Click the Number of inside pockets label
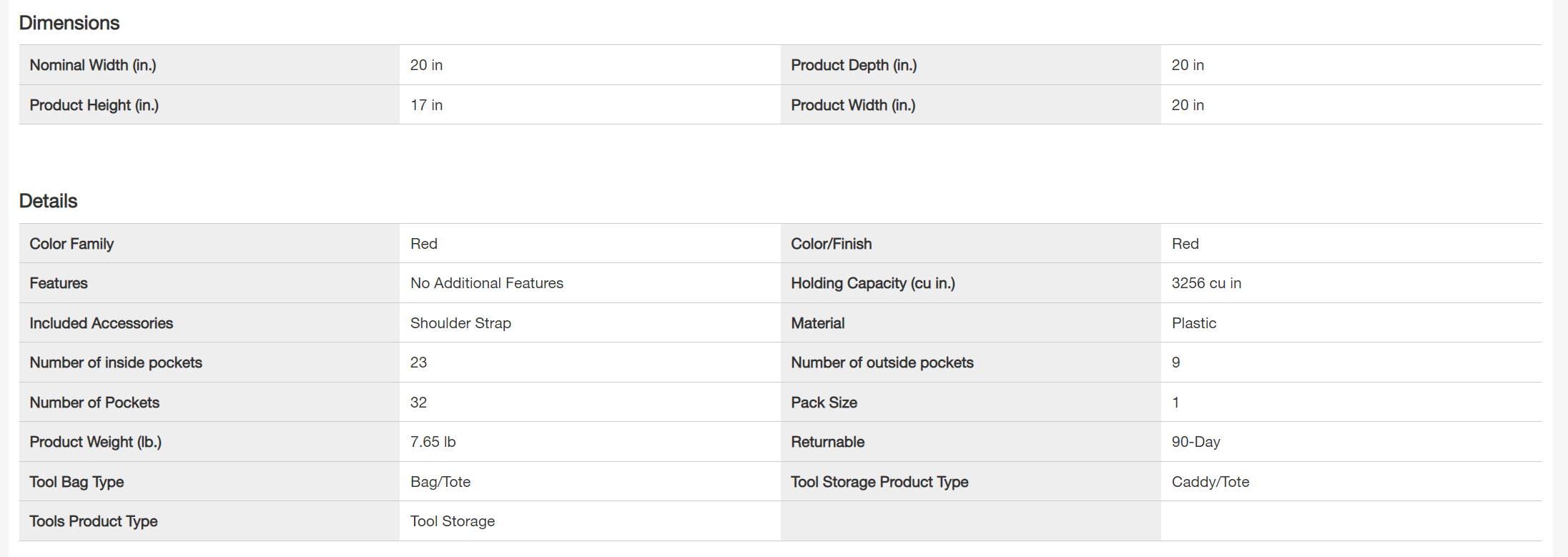1568x557 pixels. click(x=116, y=363)
